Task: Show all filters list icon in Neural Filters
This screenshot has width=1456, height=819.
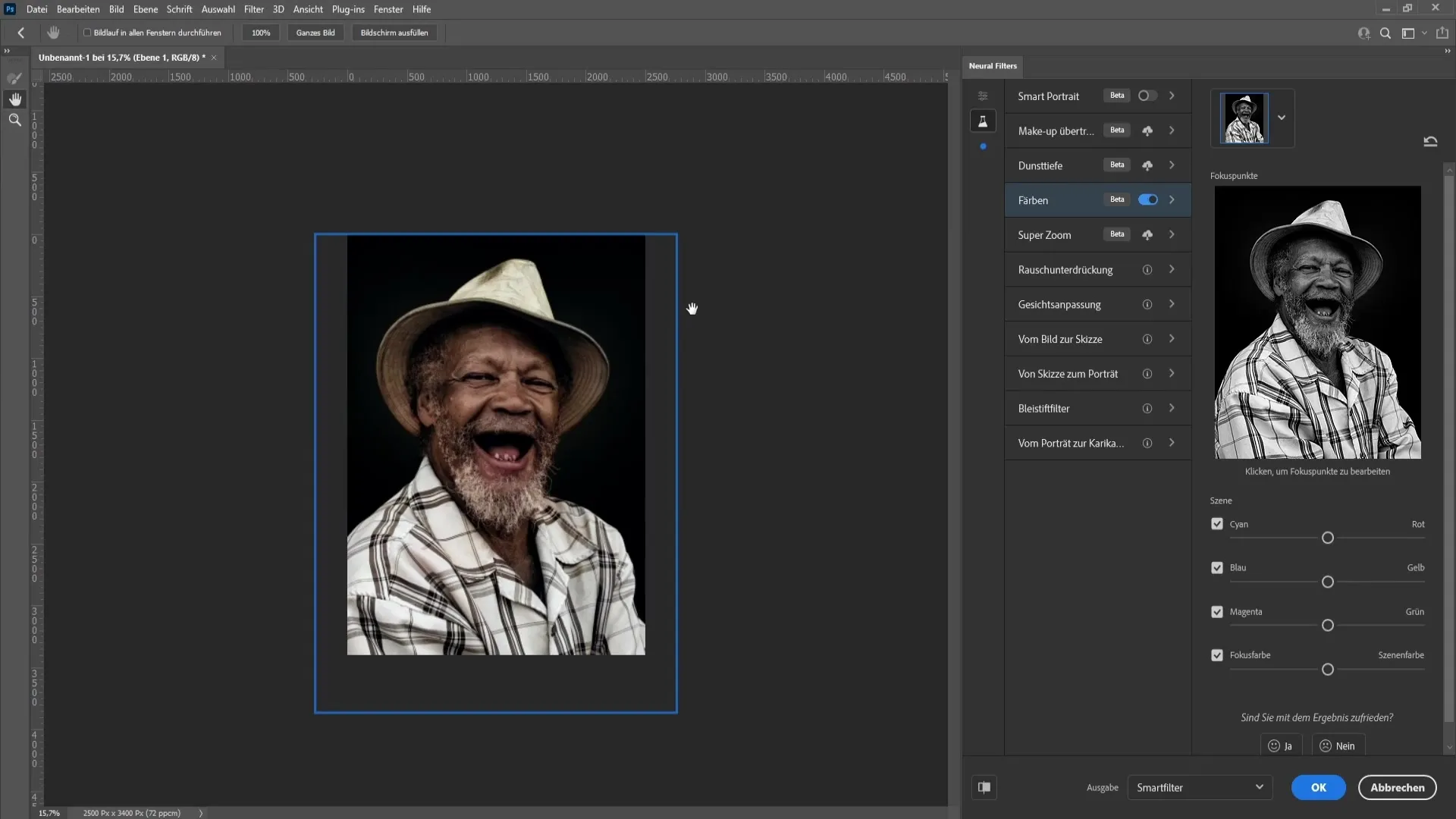Action: pos(983,96)
